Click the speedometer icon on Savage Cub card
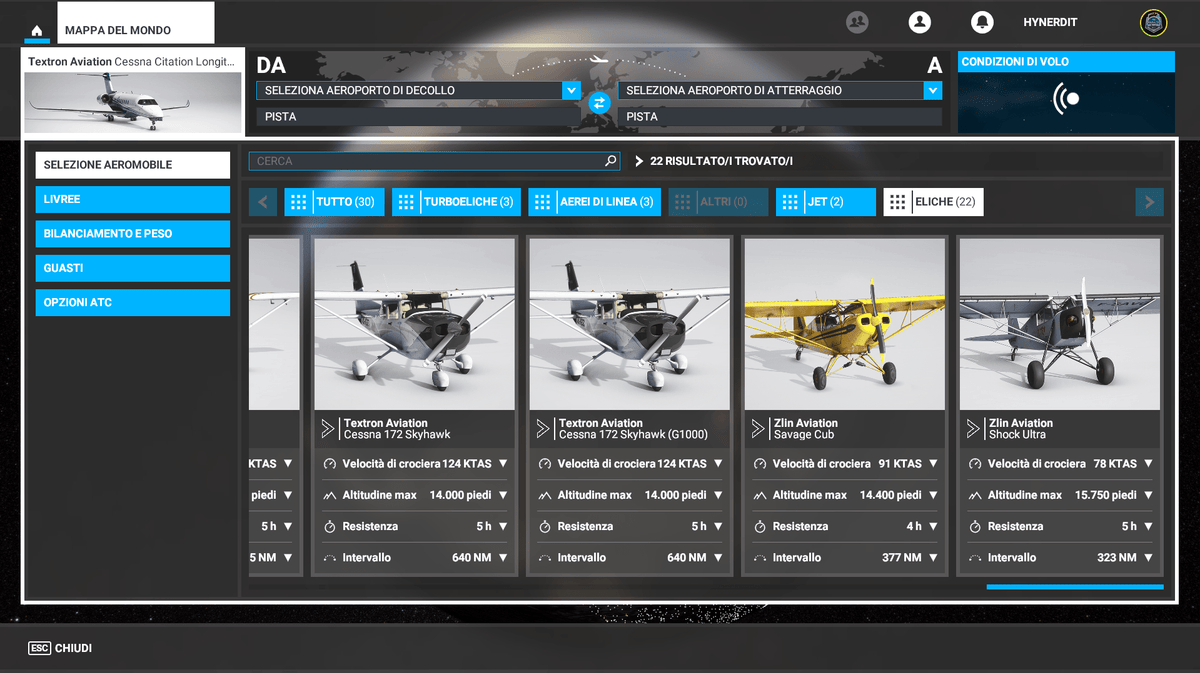The image size is (1200, 673). coord(760,464)
